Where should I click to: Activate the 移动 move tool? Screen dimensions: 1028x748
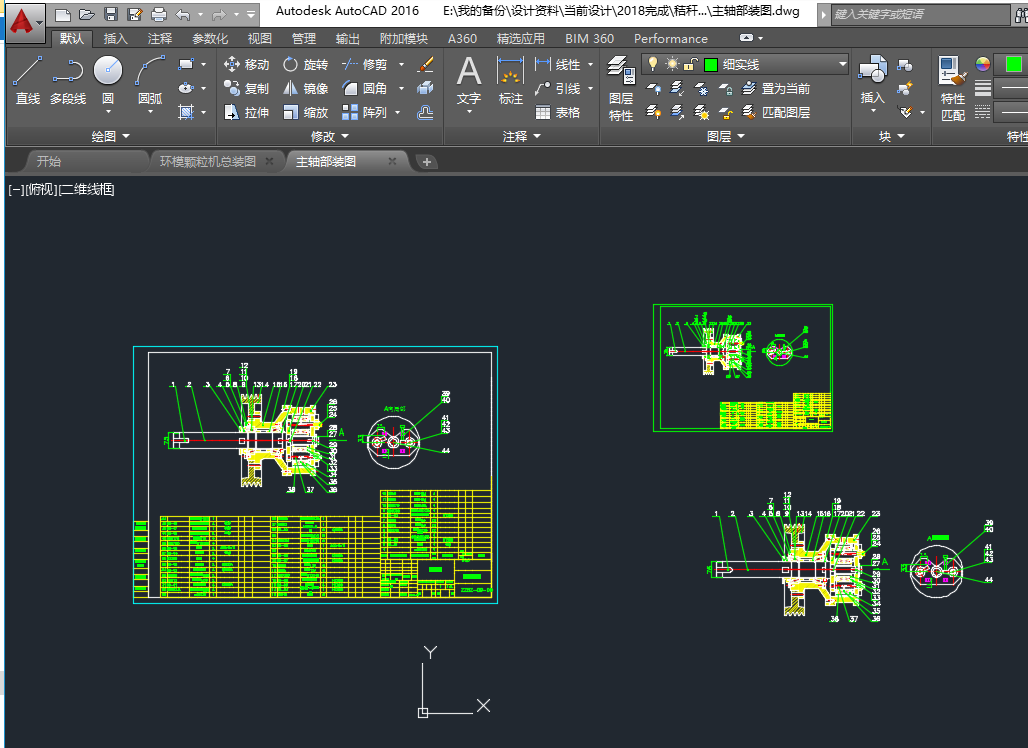click(247, 64)
